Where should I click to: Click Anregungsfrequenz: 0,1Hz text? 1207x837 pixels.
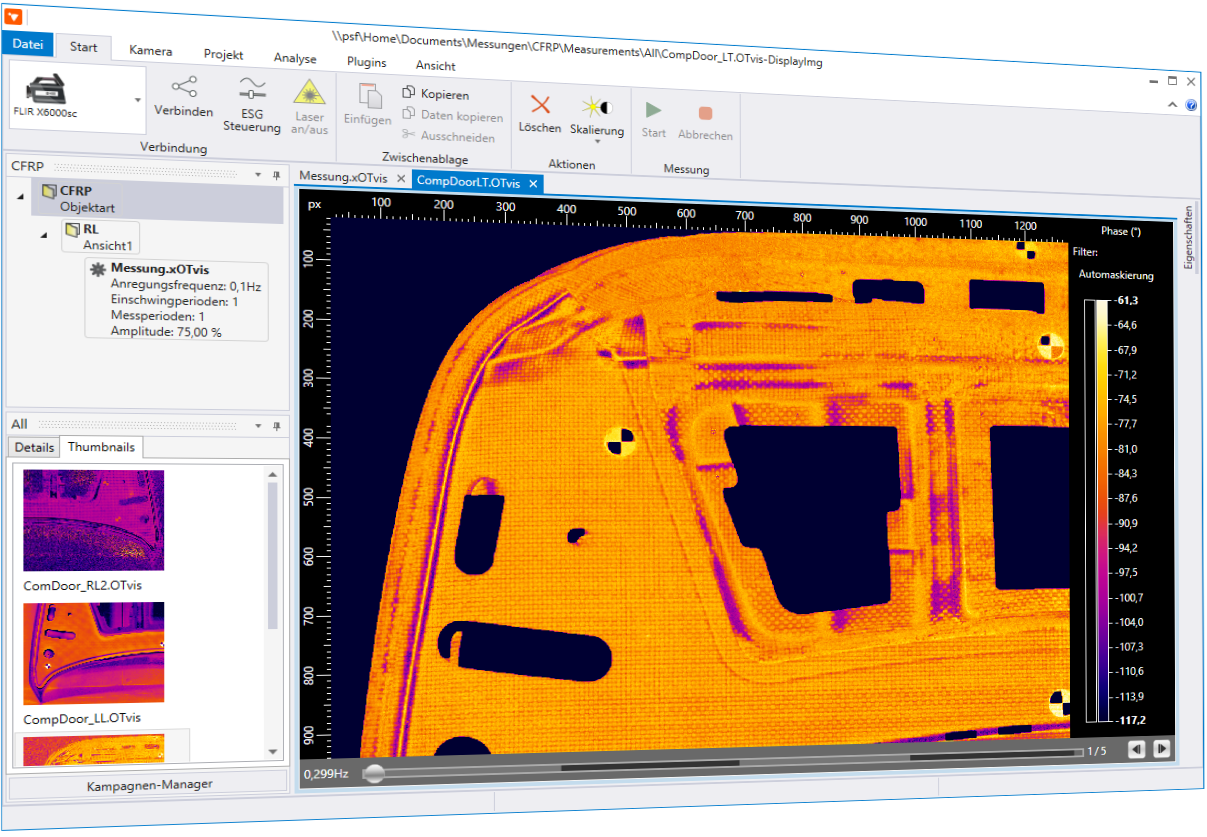coord(186,286)
